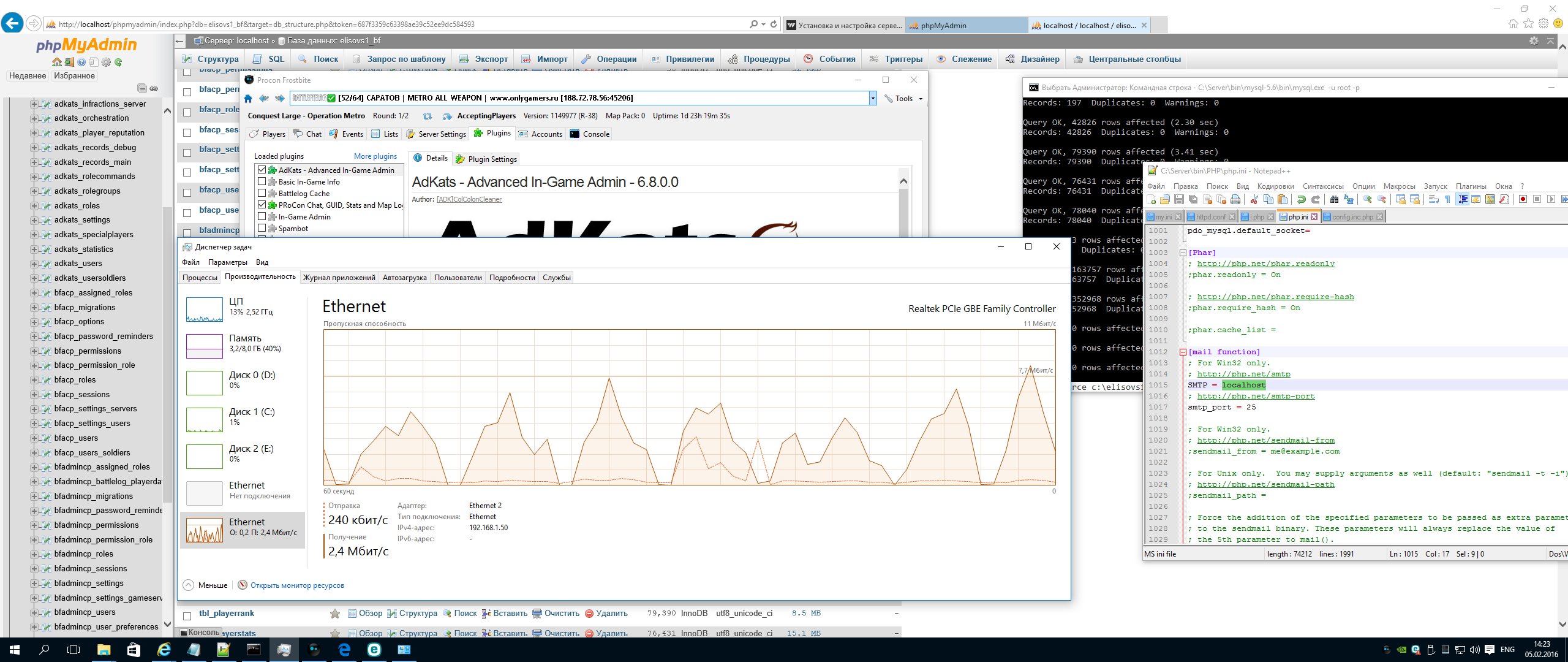Expand the bfacp_users tree node
1568x662 pixels.
(x=34, y=438)
